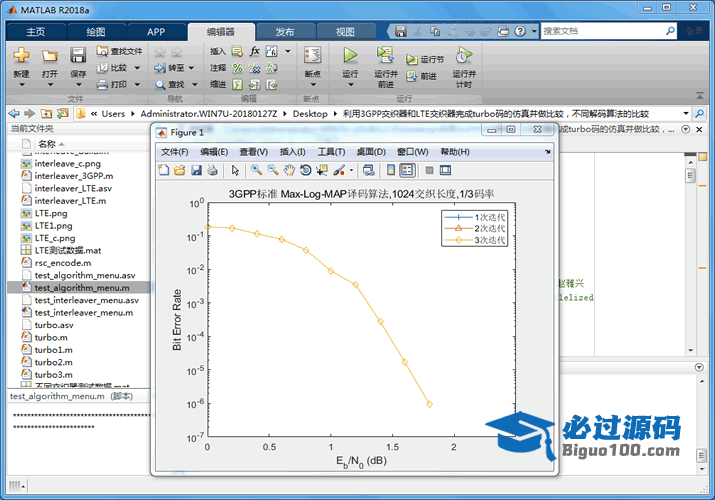Click the Find Files (查找文件) icon
Viewport: 715px width, 500px height.
pyautogui.click(x=102, y=51)
